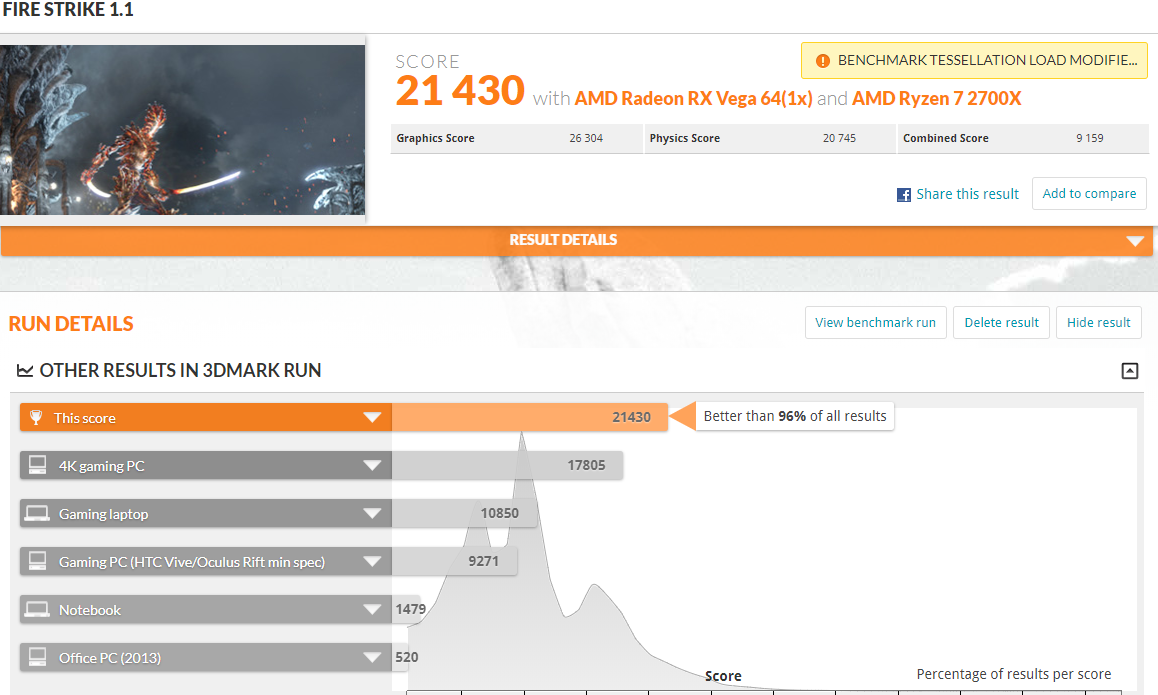This screenshot has height=695, width=1158.
Task: Click the OTHER RESULTS IN 3DMARK RUN heading text
Action: tap(180, 371)
